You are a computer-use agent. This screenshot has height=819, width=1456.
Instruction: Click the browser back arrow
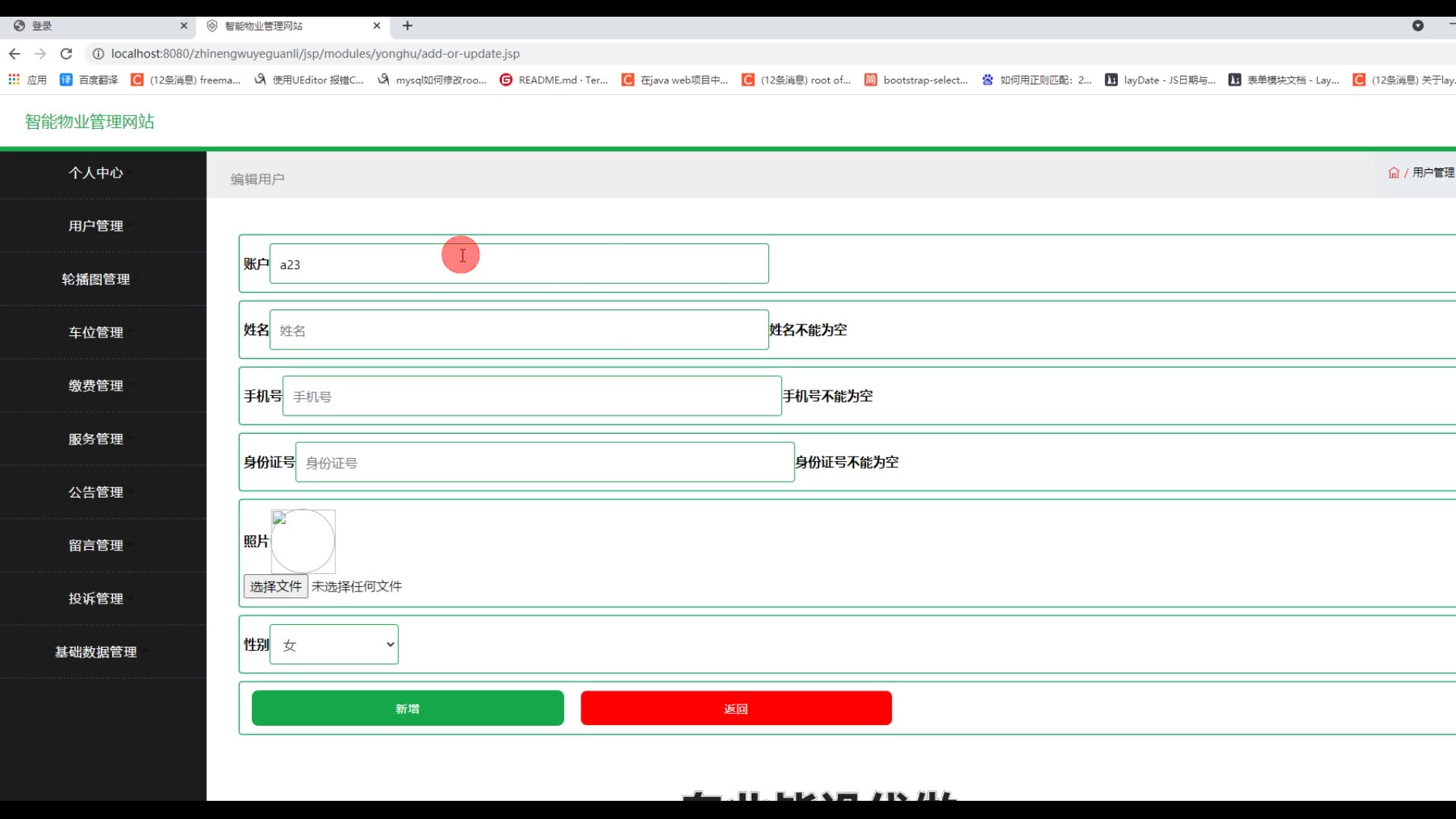[14, 54]
